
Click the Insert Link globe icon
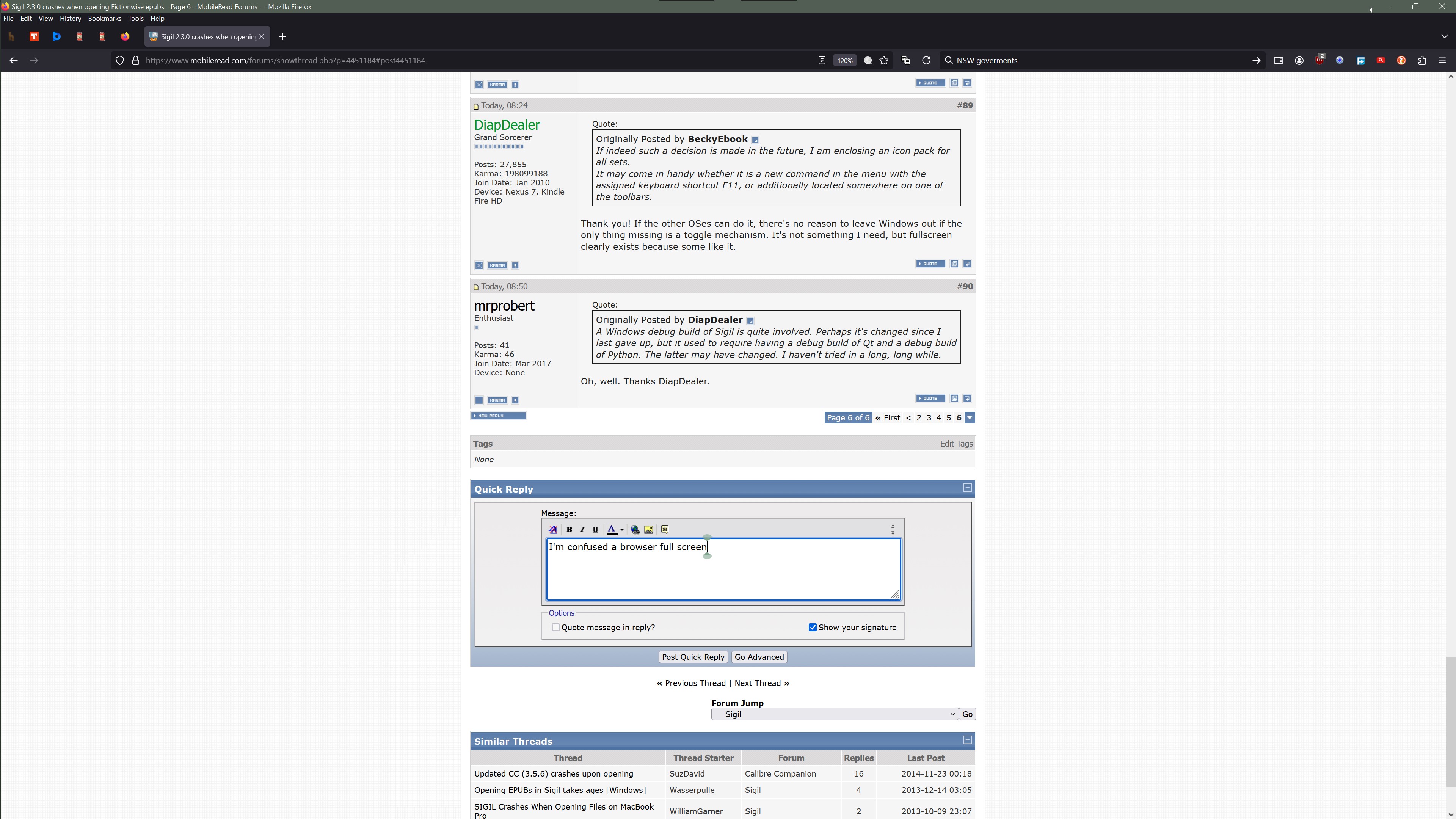(x=635, y=530)
